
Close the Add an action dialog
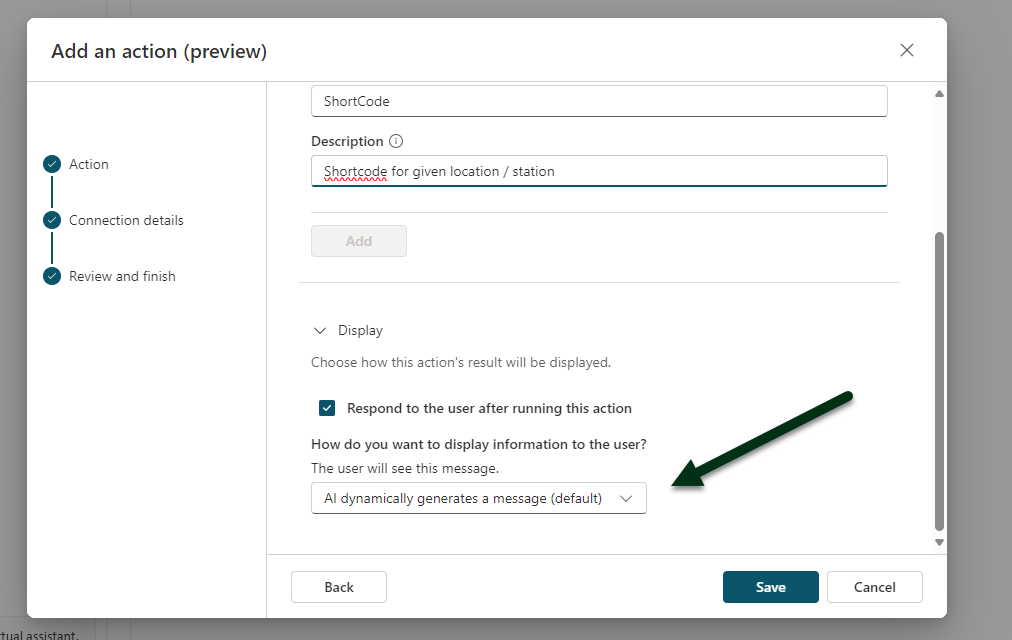[x=907, y=50]
